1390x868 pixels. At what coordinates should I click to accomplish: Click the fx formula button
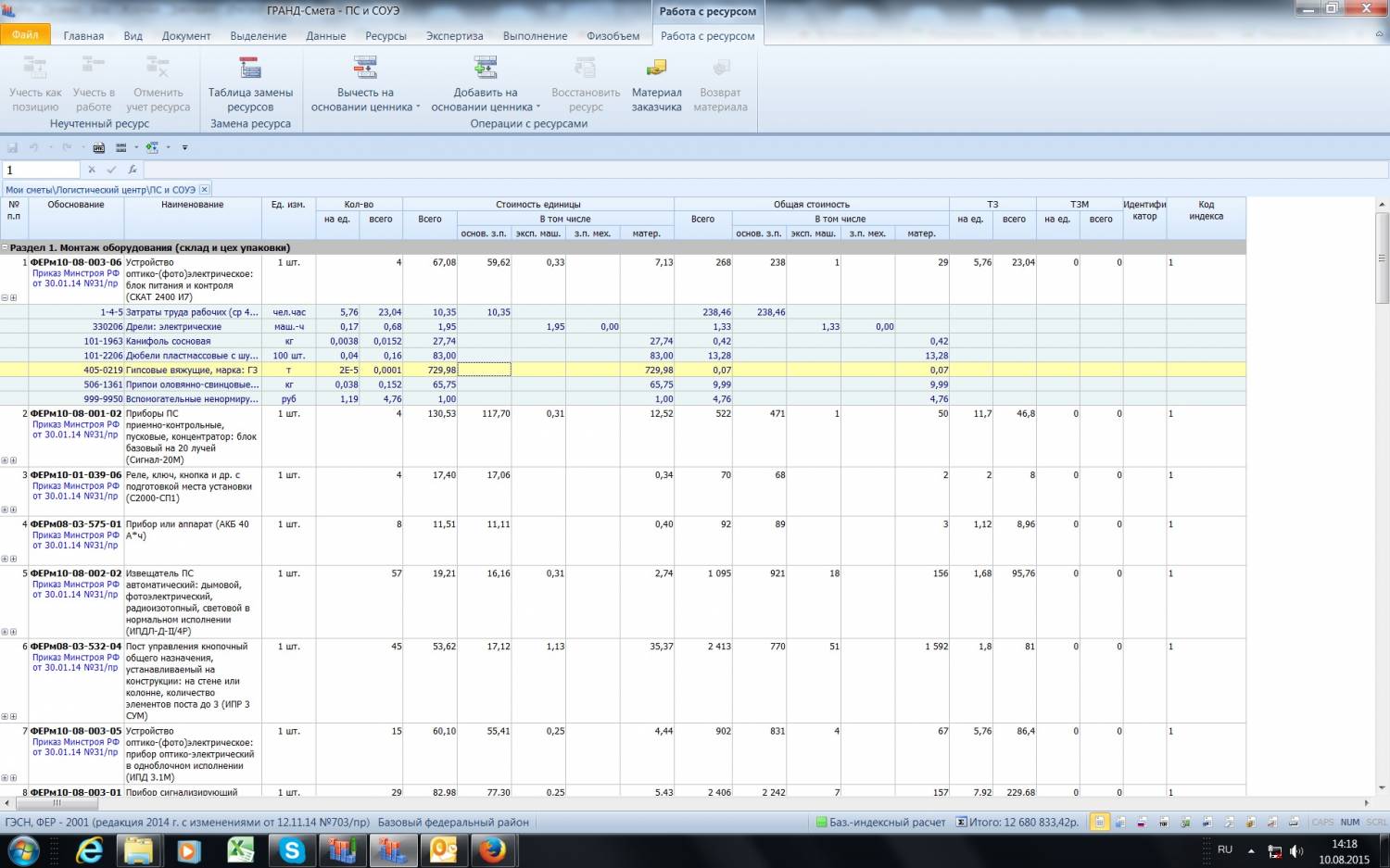[133, 170]
